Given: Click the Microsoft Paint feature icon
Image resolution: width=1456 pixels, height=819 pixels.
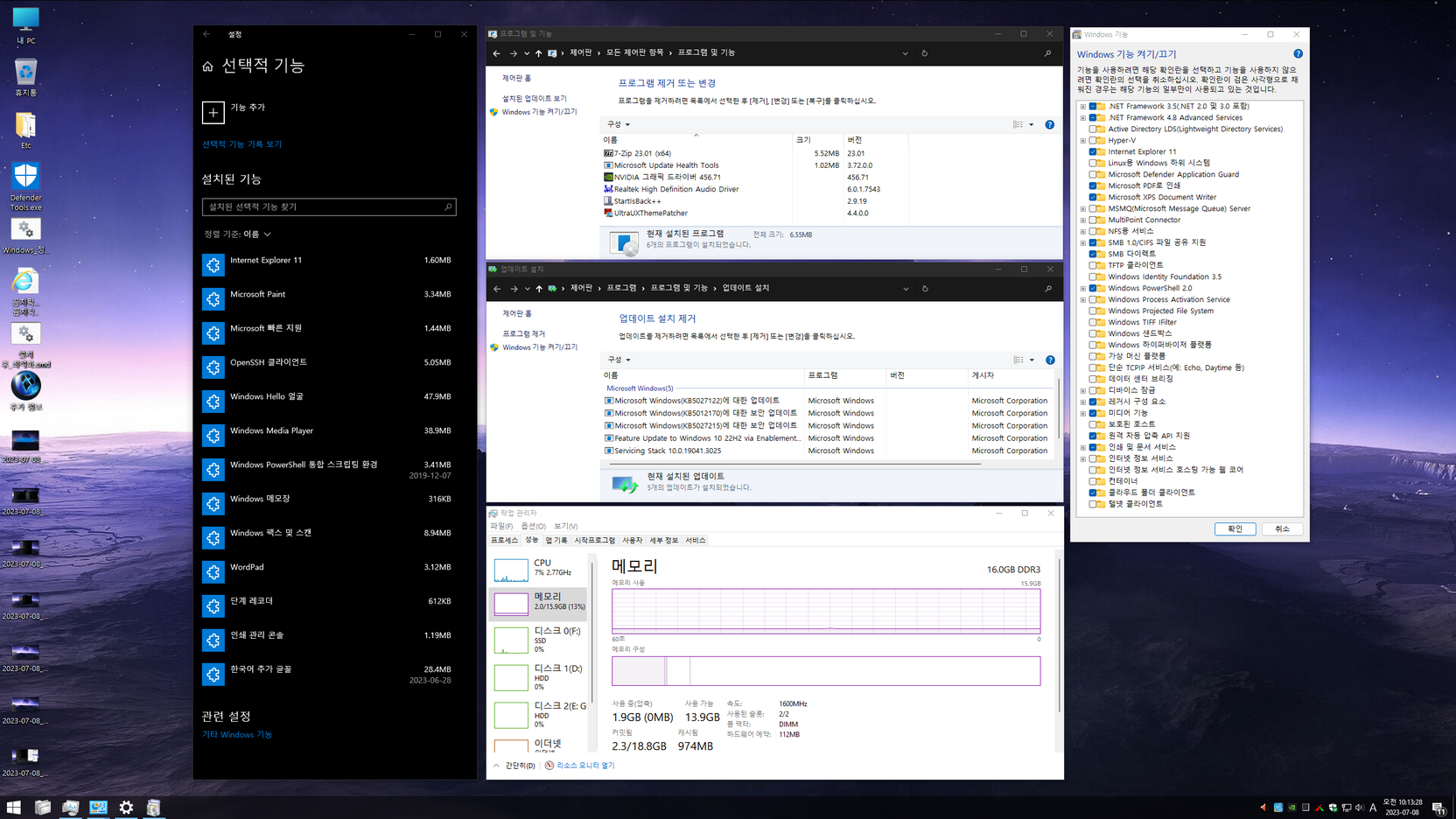Looking at the screenshot, I should (x=213, y=299).
